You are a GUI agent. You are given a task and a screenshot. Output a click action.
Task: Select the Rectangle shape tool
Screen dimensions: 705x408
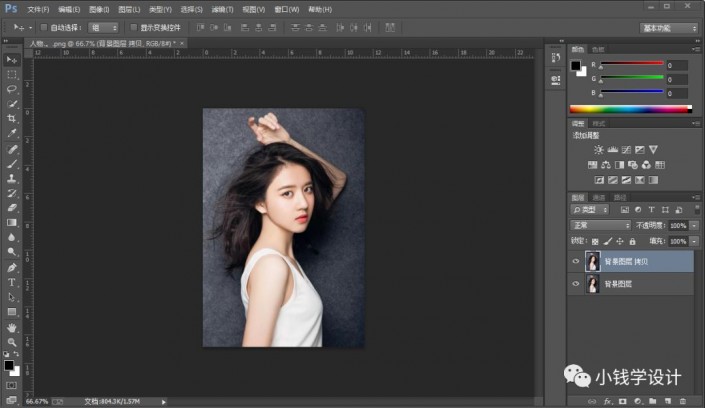(12, 312)
